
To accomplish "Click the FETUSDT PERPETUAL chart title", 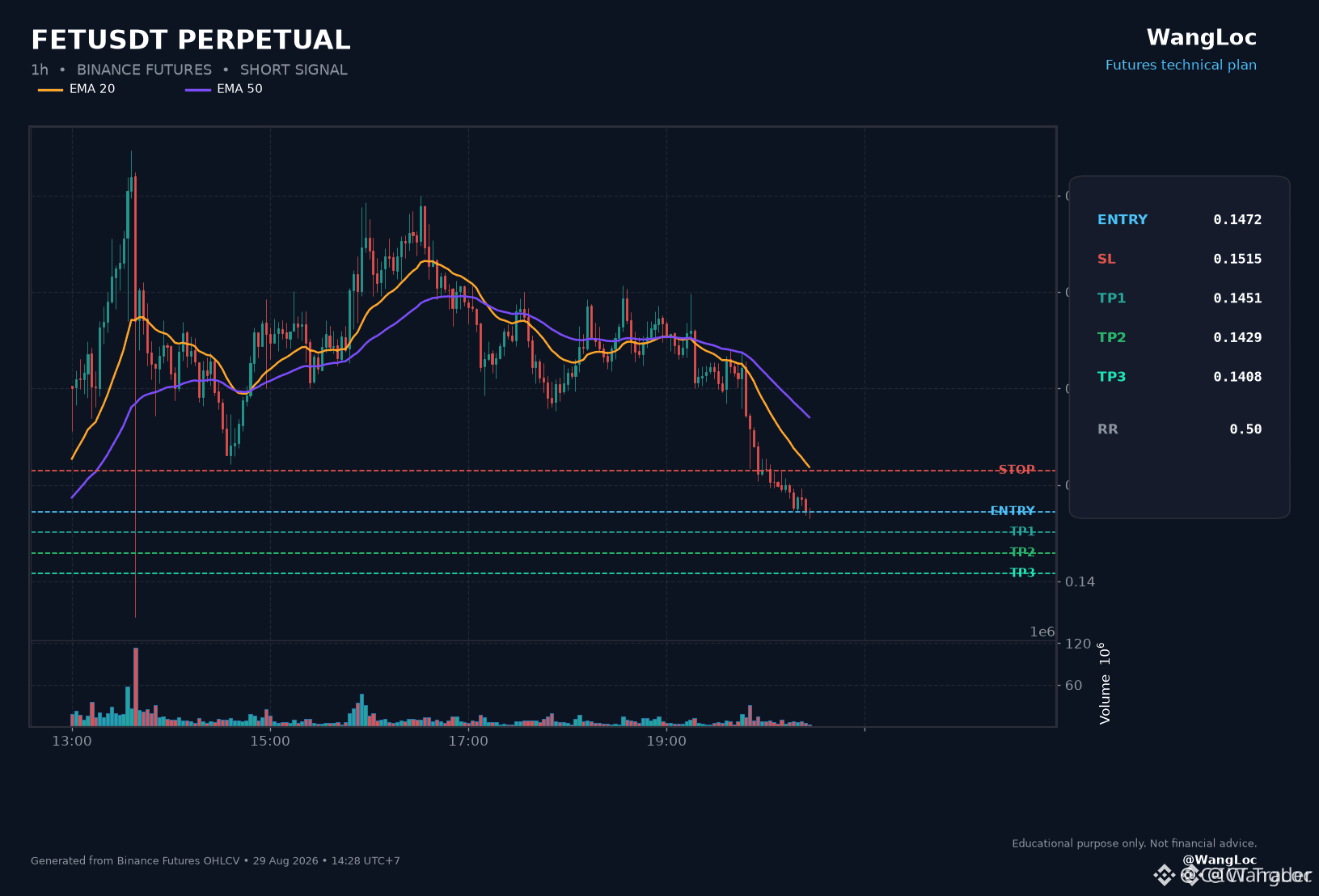I will [191, 40].
